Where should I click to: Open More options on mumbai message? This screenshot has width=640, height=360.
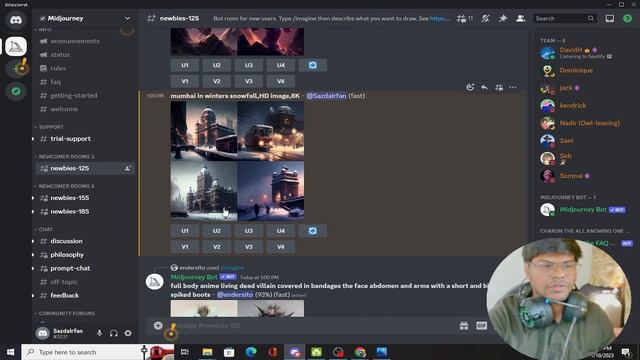513,87
